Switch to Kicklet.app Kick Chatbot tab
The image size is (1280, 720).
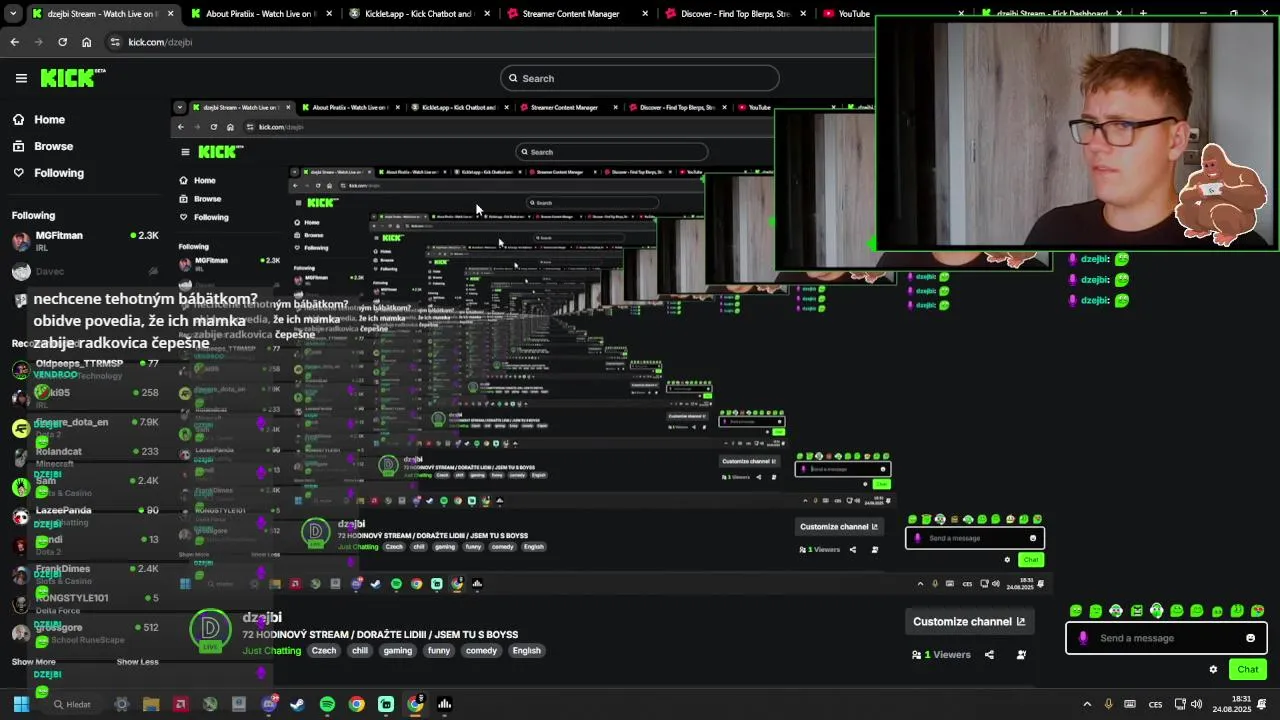tap(418, 14)
